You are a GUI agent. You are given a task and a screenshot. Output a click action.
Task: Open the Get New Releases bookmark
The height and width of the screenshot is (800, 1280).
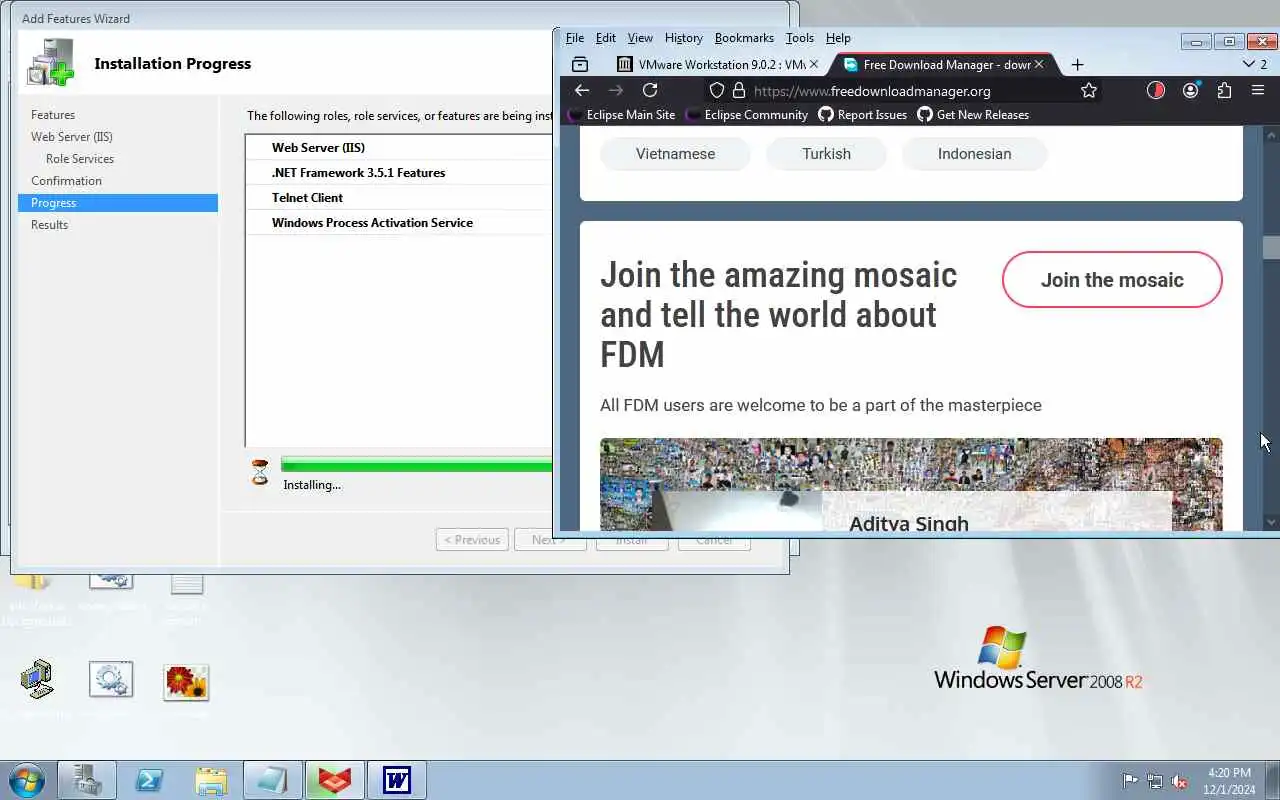[x=973, y=115]
